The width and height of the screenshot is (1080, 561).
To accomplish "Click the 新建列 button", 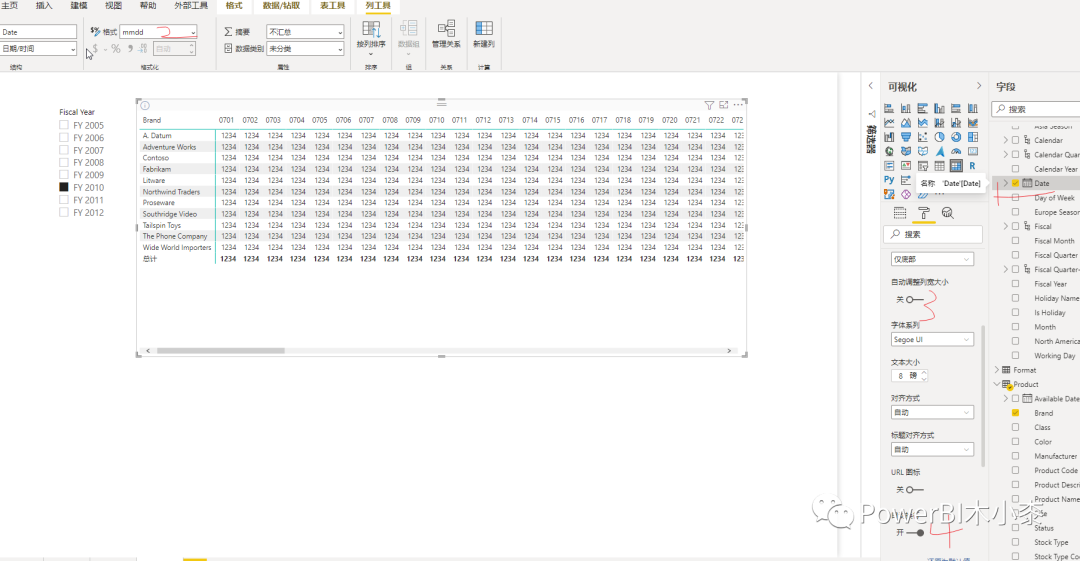I will 484,34.
